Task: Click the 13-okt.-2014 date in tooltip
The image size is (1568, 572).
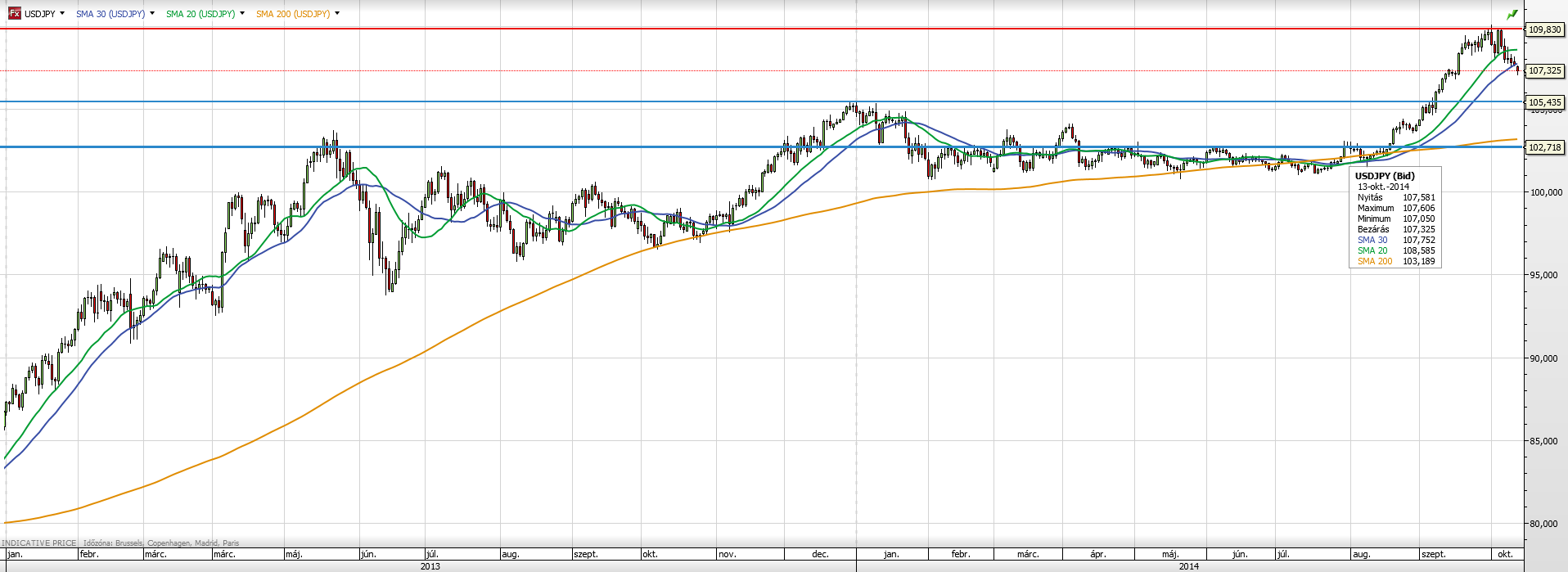Action: [x=1383, y=187]
